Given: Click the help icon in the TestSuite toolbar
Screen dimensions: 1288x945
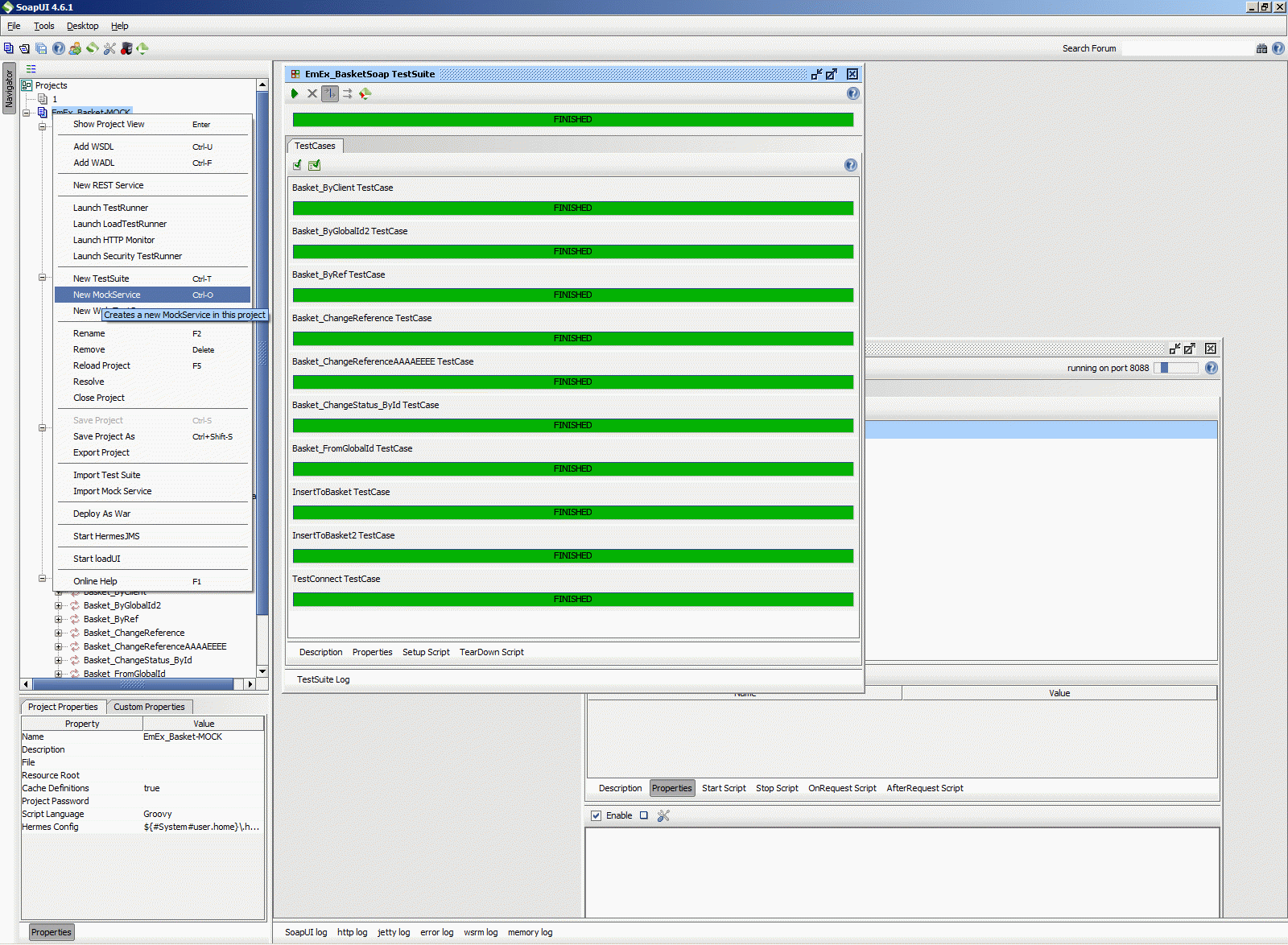Looking at the screenshot, I should pyautogui.click(x=853, y=93).
